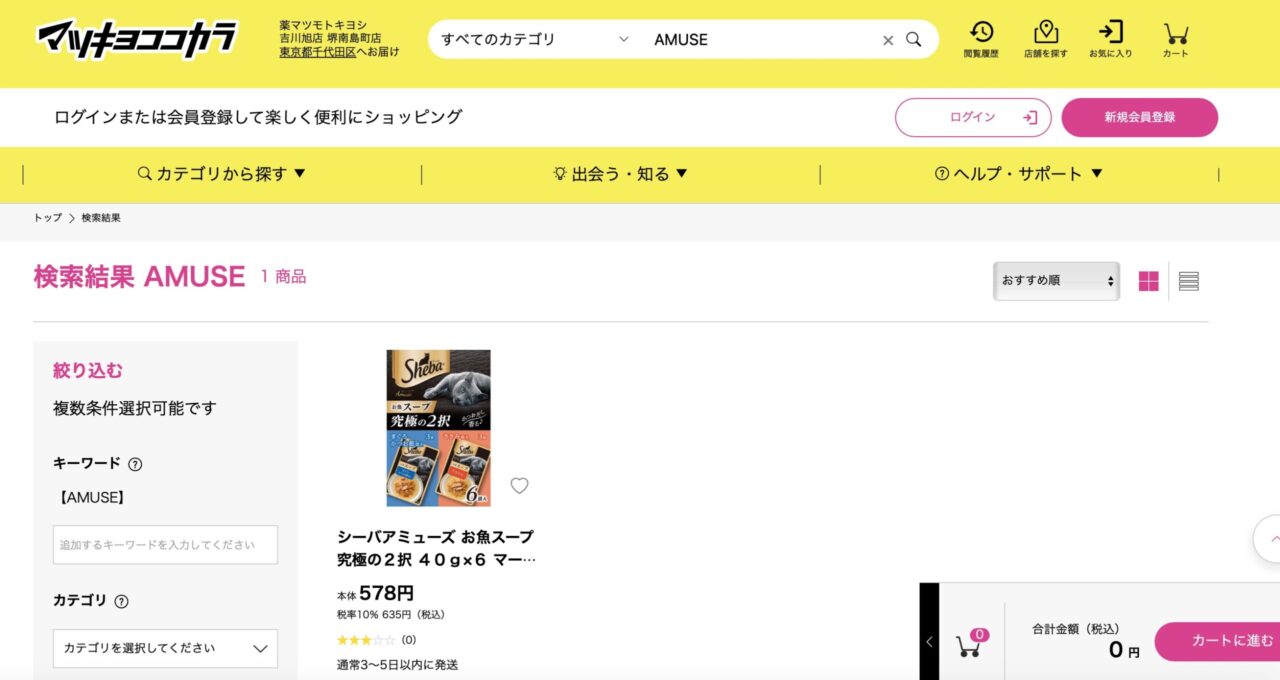1280x680 pixels.
Task: Expand ヘルプ・サポート menu
Action: [1019, 174]
